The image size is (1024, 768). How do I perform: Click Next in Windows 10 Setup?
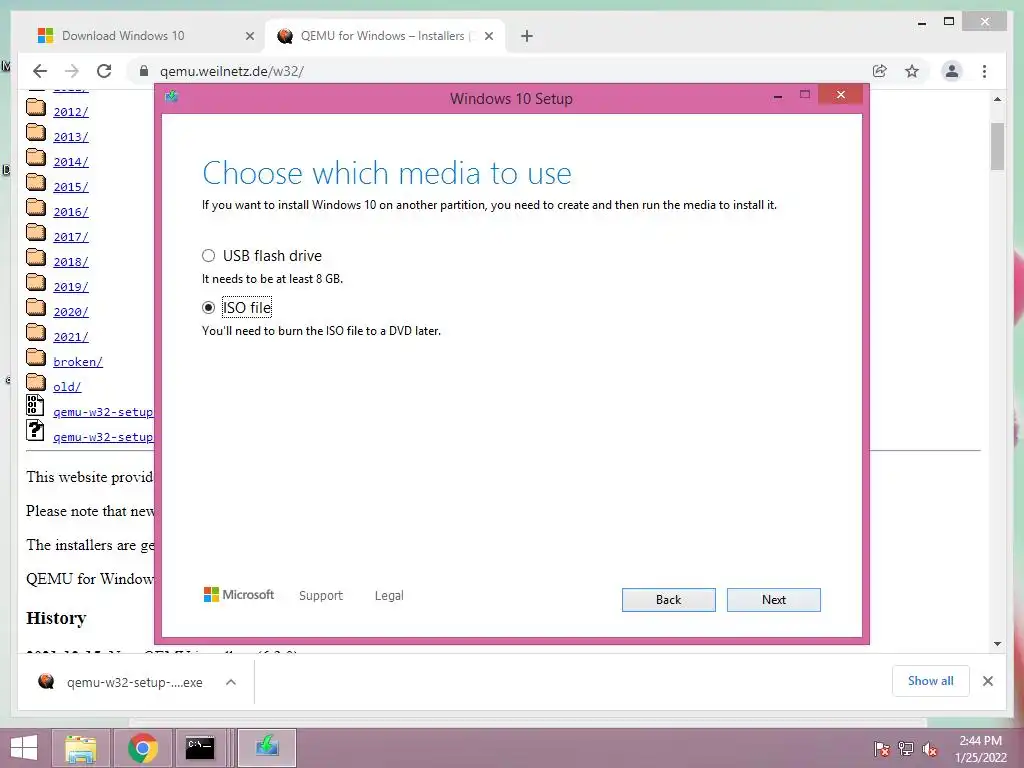773,600
